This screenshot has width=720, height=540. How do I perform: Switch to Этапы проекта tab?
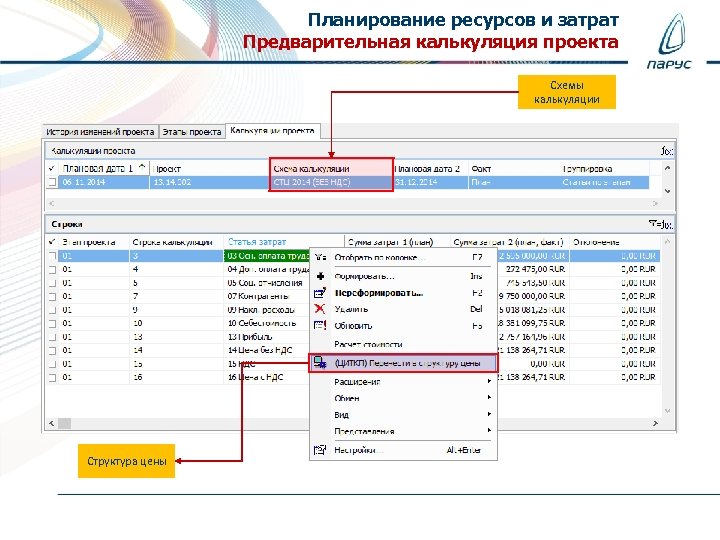point(192,132)
